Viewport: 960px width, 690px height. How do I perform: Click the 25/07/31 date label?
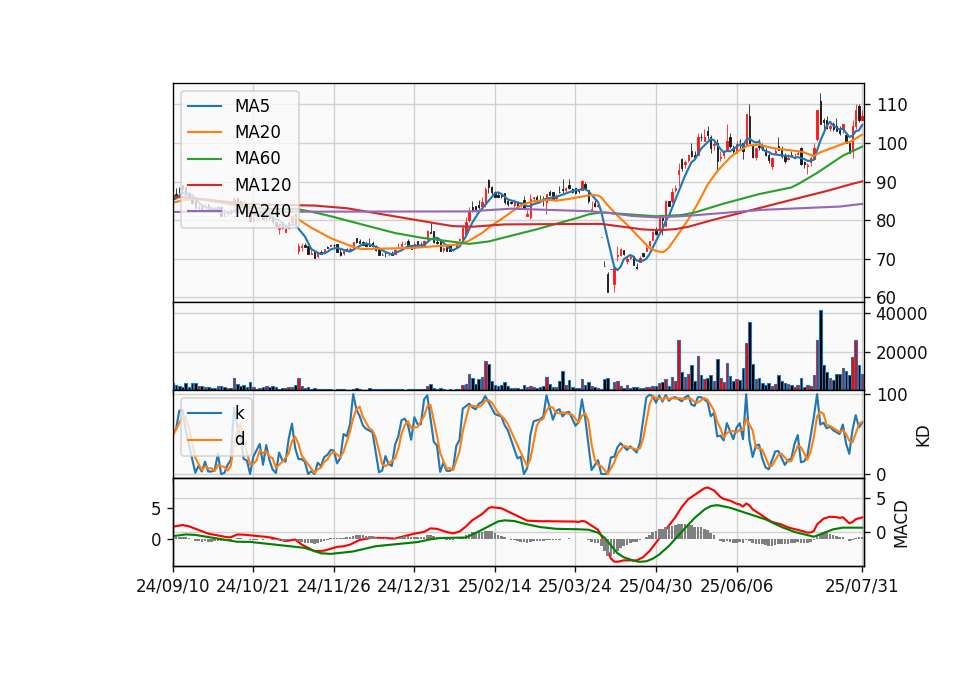click(861, 587)
